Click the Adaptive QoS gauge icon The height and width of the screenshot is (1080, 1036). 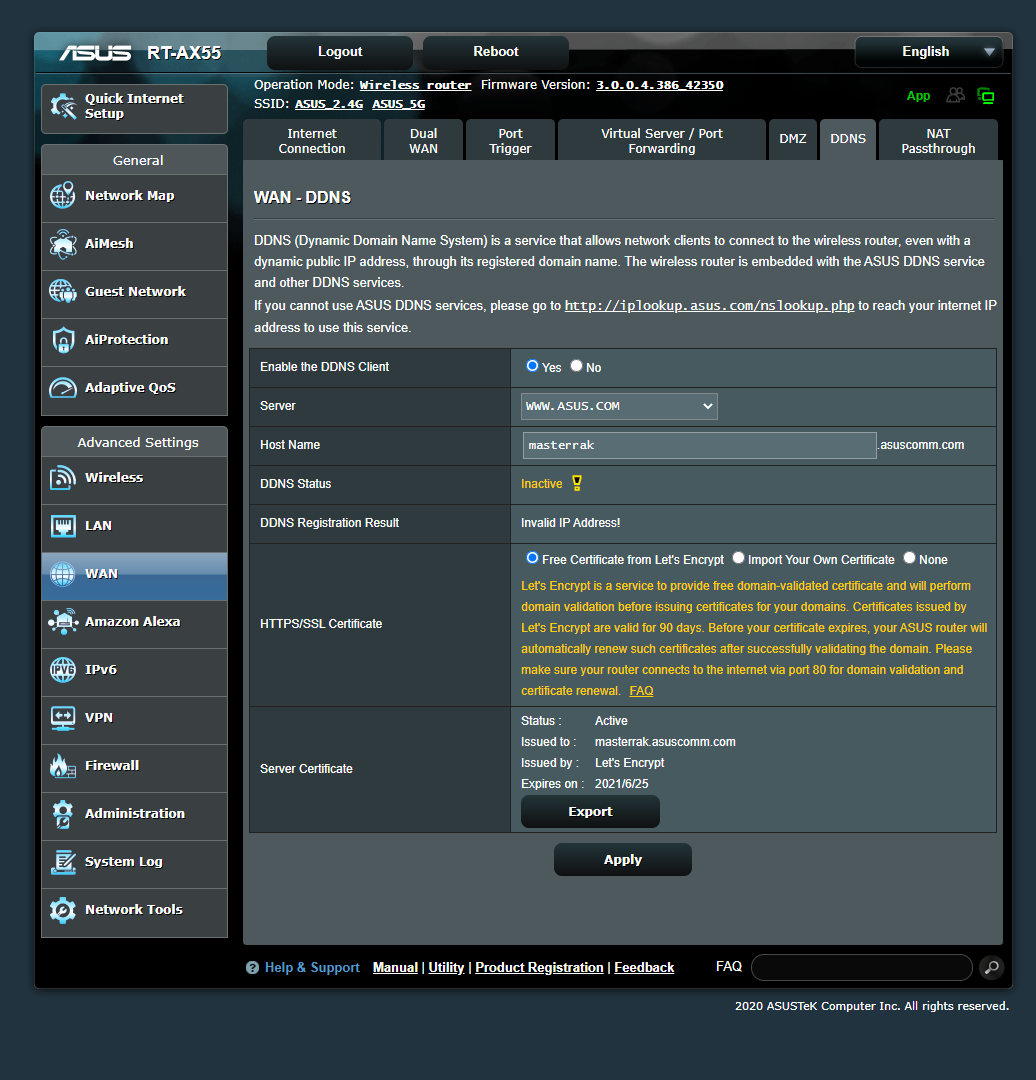tap(63, 388)
